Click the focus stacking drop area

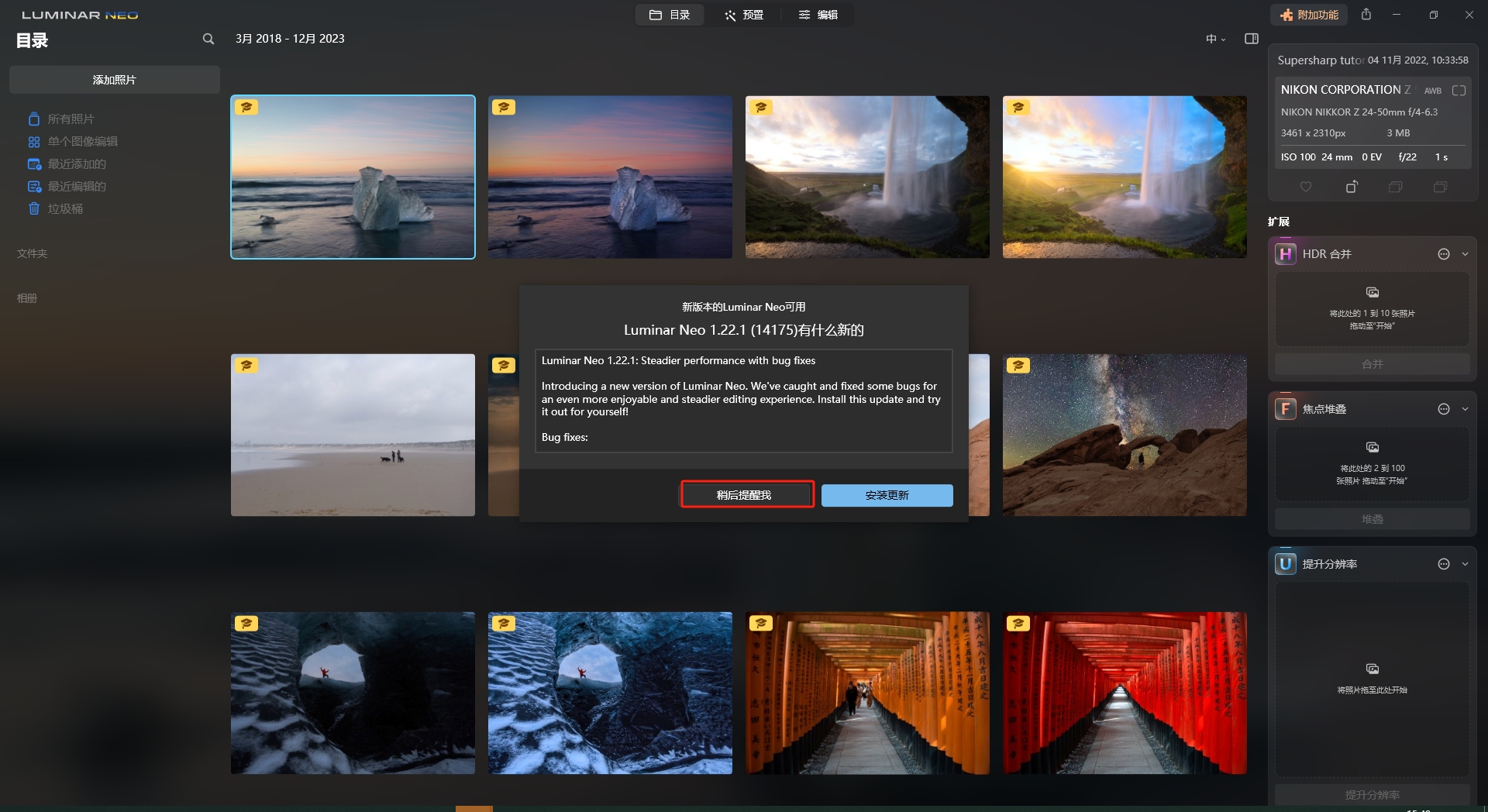(1373, 464)
